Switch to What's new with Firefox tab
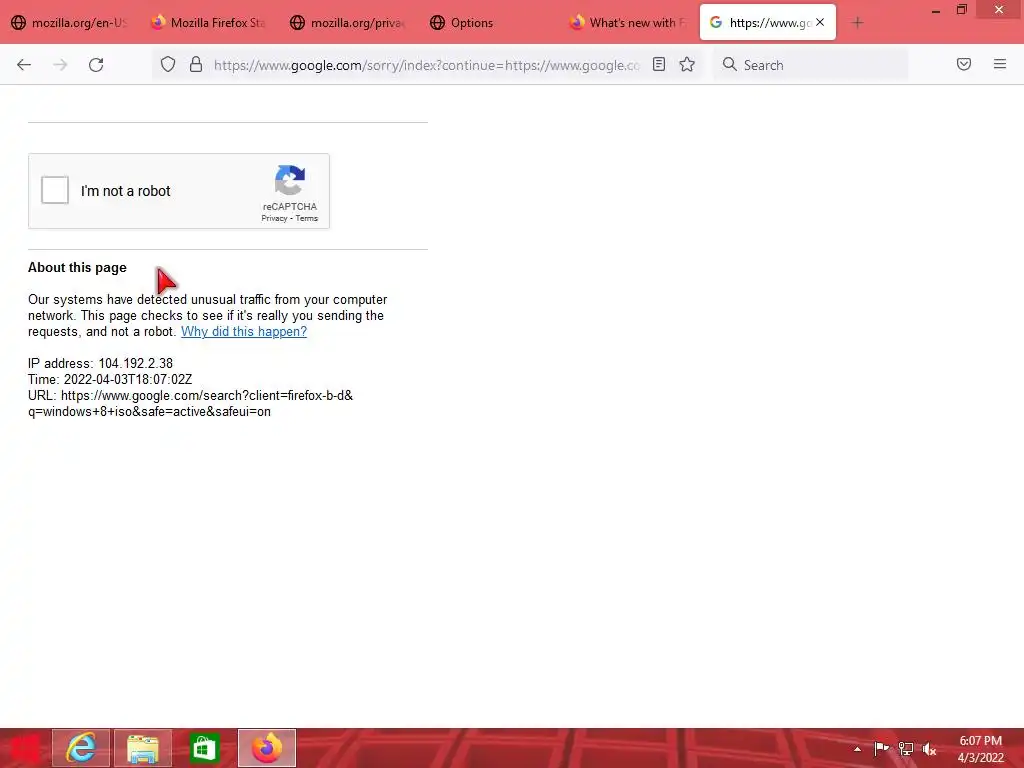 pyautogui.click(x=627, y=23)
